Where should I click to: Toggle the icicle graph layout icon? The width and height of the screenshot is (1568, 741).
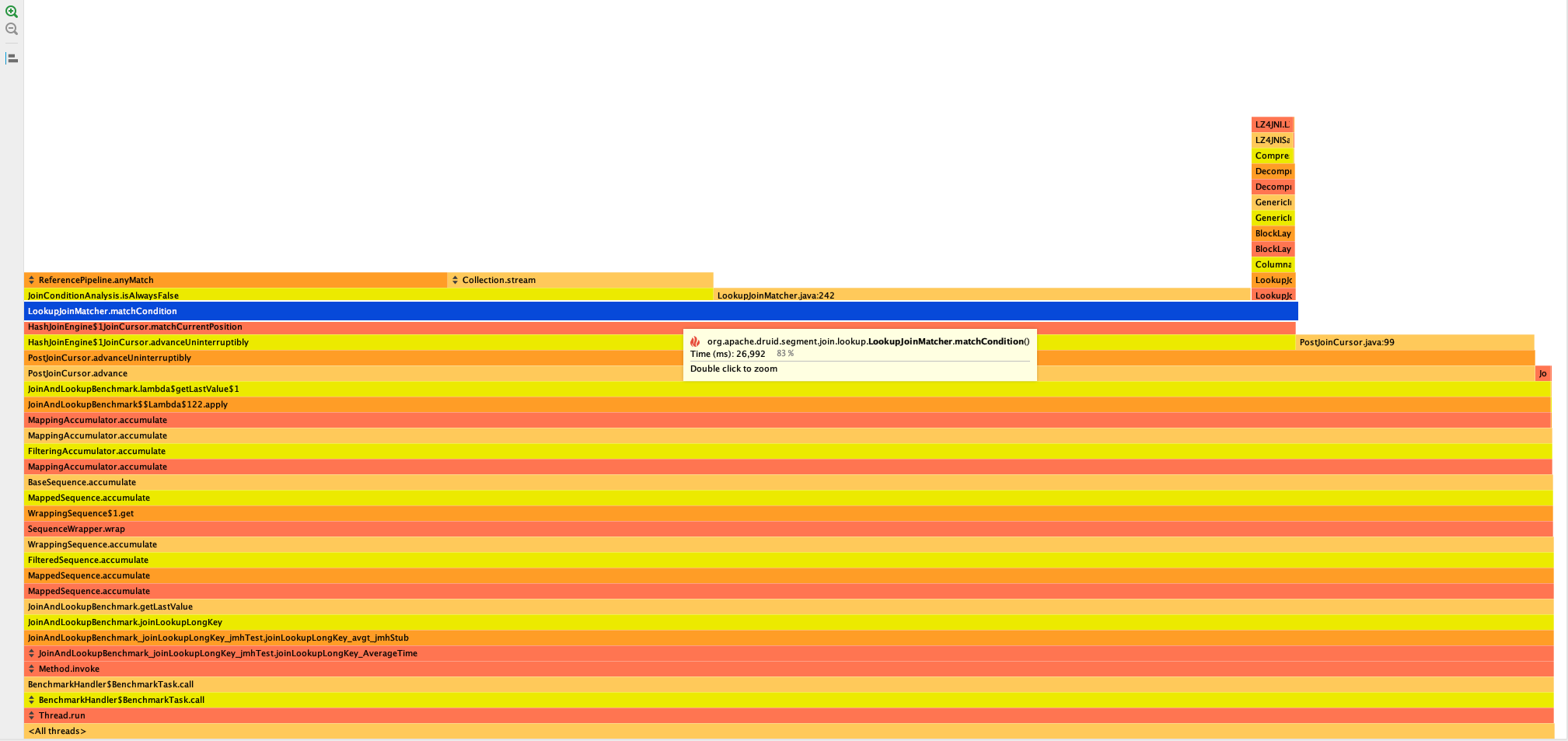[12, 58]
